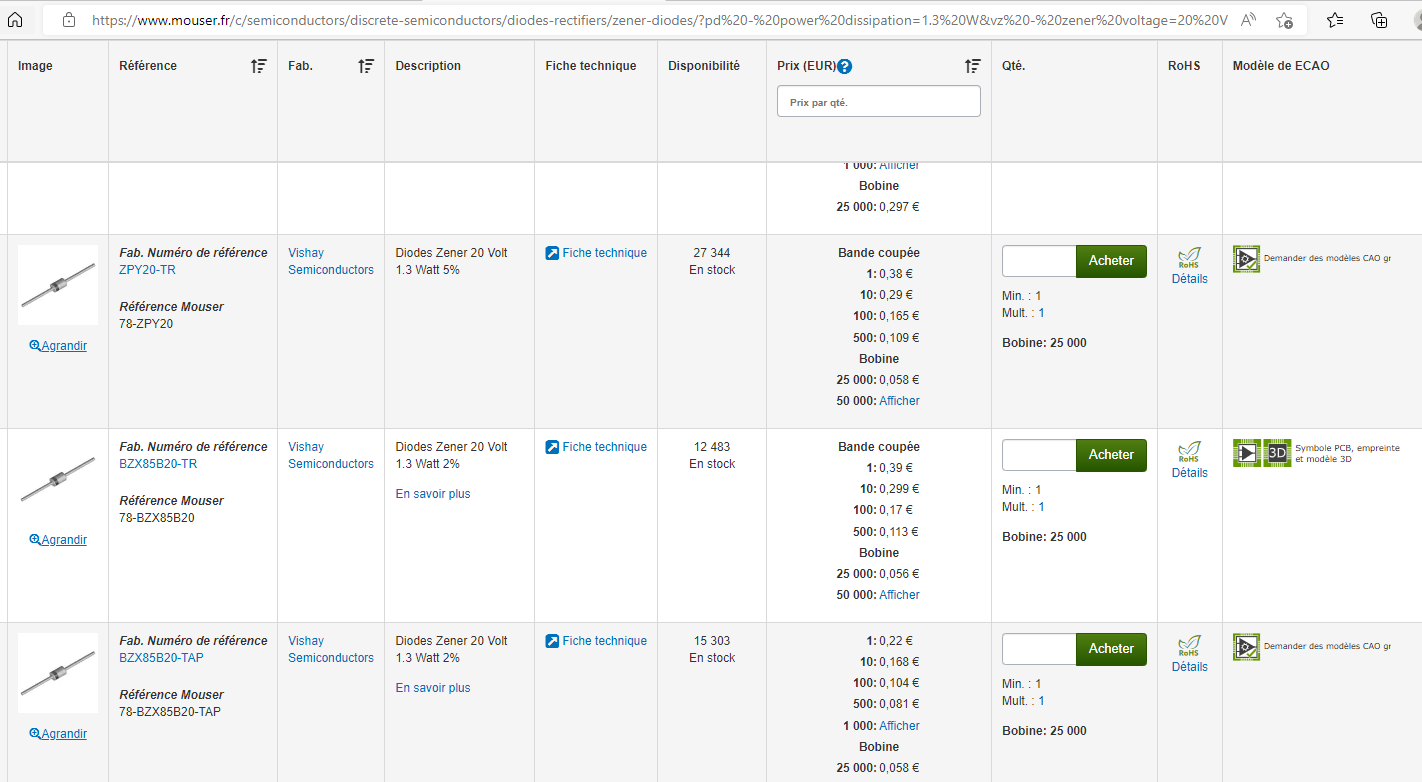The width and height of the screenshot is (1422, 782).
Task: Click the Prix par qté. input field
Action: pyautogui.click(x=878, y=102)
